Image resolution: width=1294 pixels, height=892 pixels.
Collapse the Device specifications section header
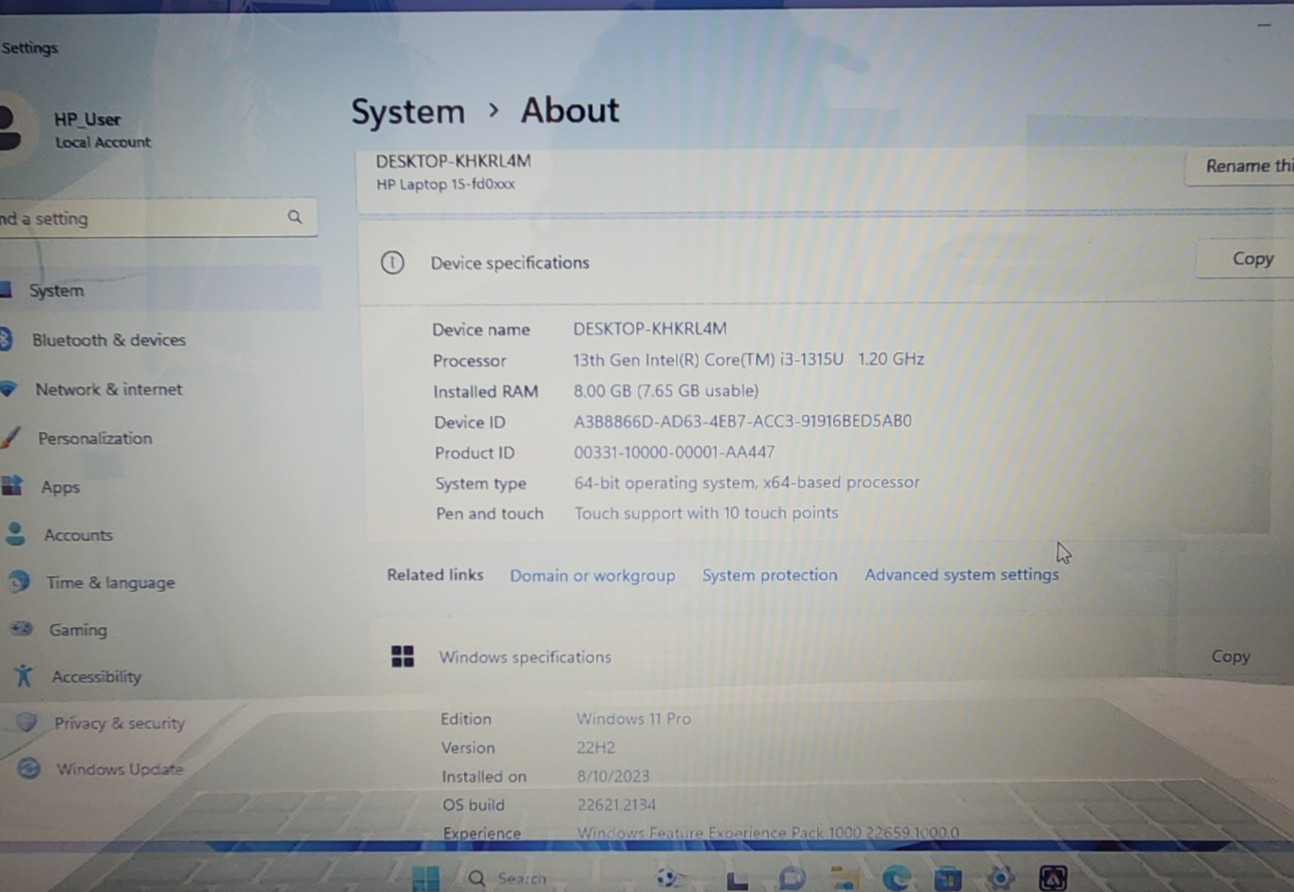tap(826, 263)
